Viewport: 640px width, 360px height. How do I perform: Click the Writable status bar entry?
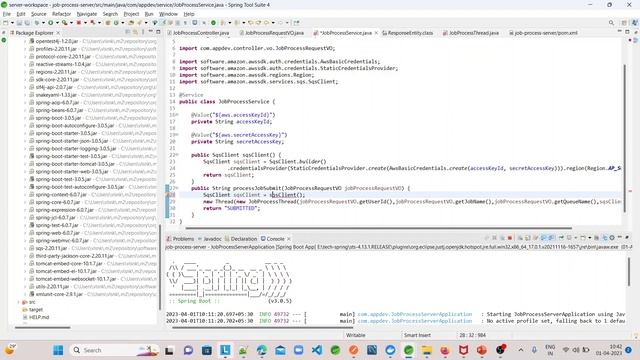pyautogui.click(x=356, y=335)
